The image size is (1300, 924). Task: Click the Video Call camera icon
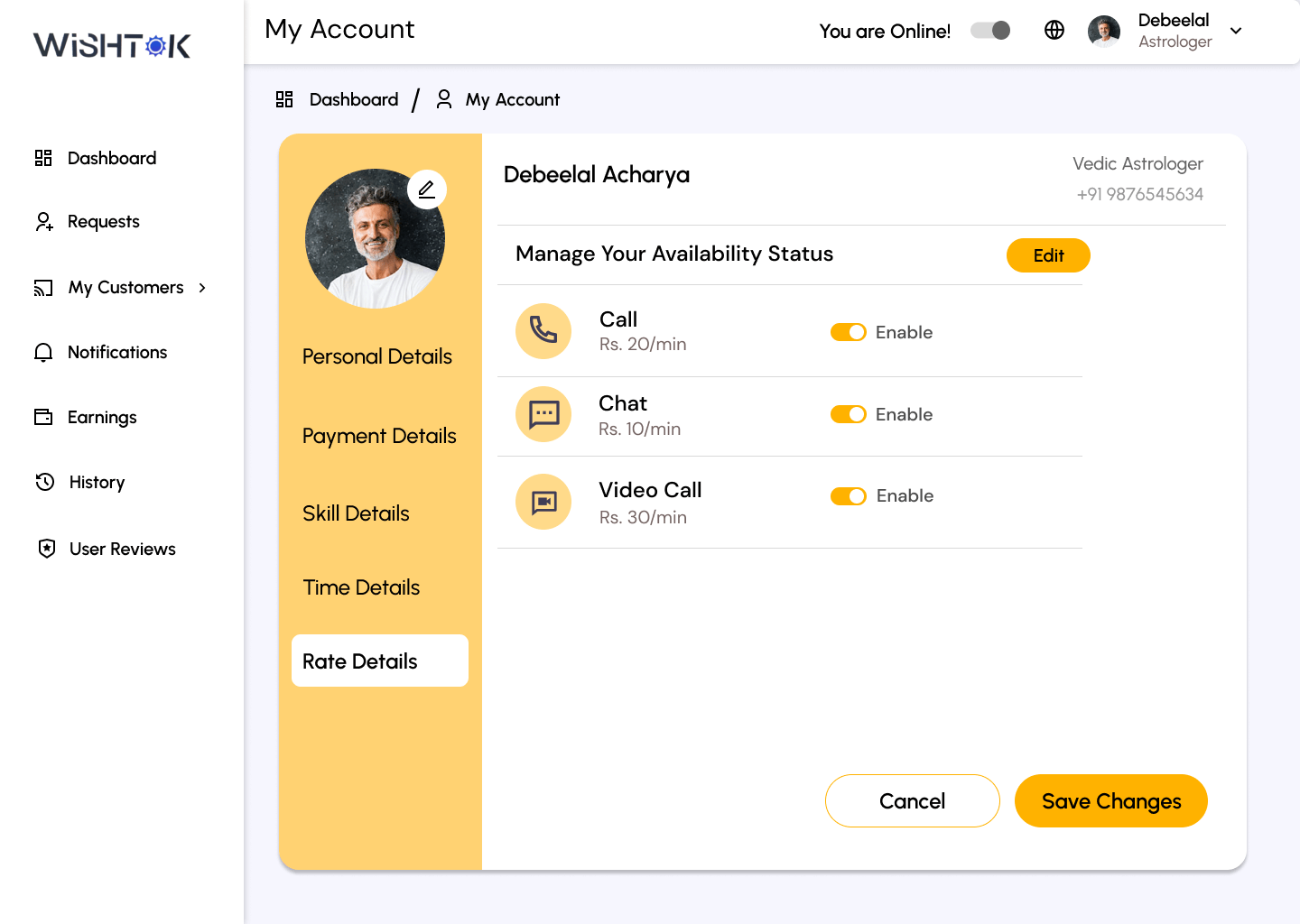(543, 502)
